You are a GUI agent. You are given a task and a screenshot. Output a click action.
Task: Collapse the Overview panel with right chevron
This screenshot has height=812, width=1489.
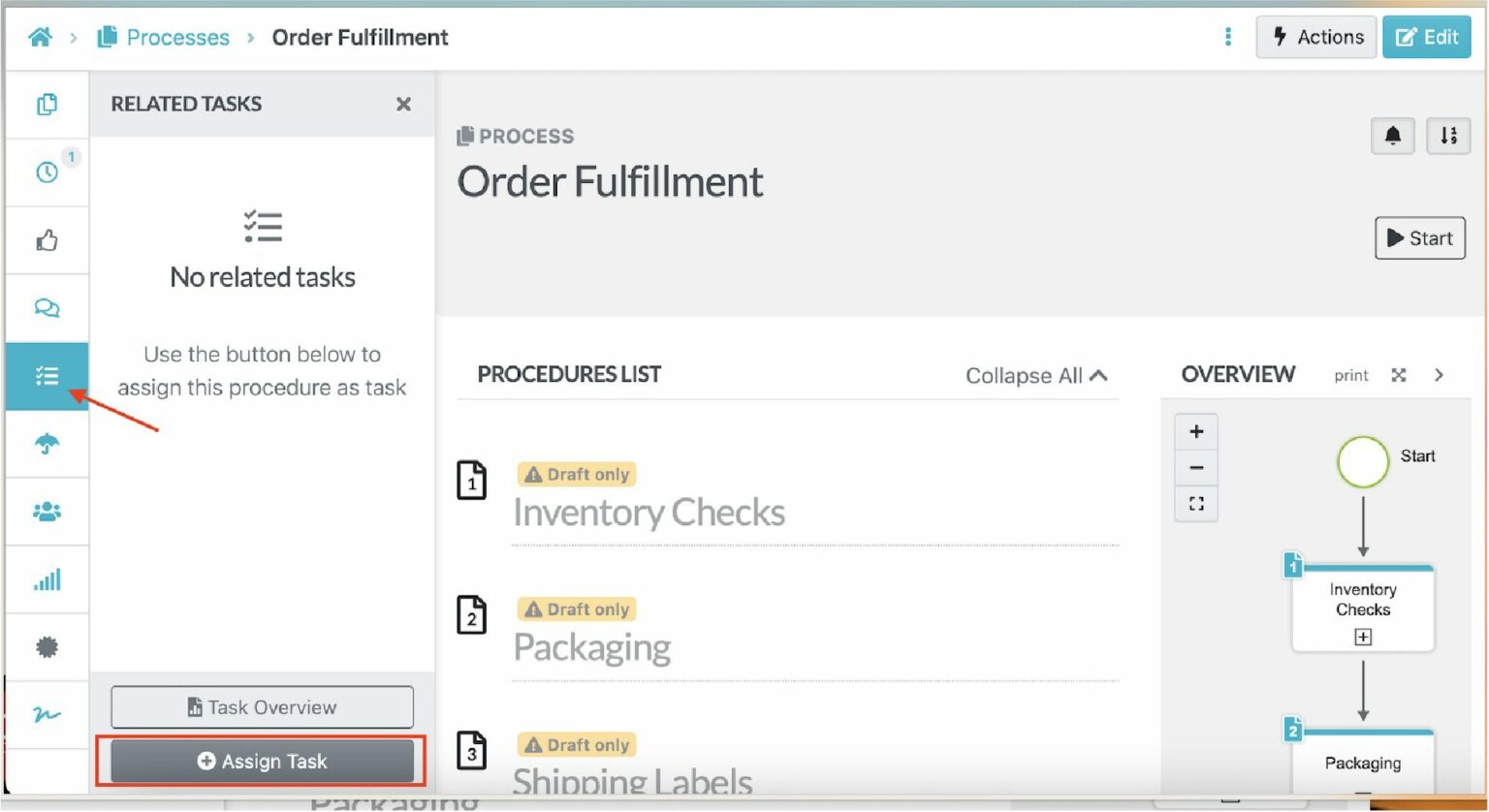(x=1439, y=375)
